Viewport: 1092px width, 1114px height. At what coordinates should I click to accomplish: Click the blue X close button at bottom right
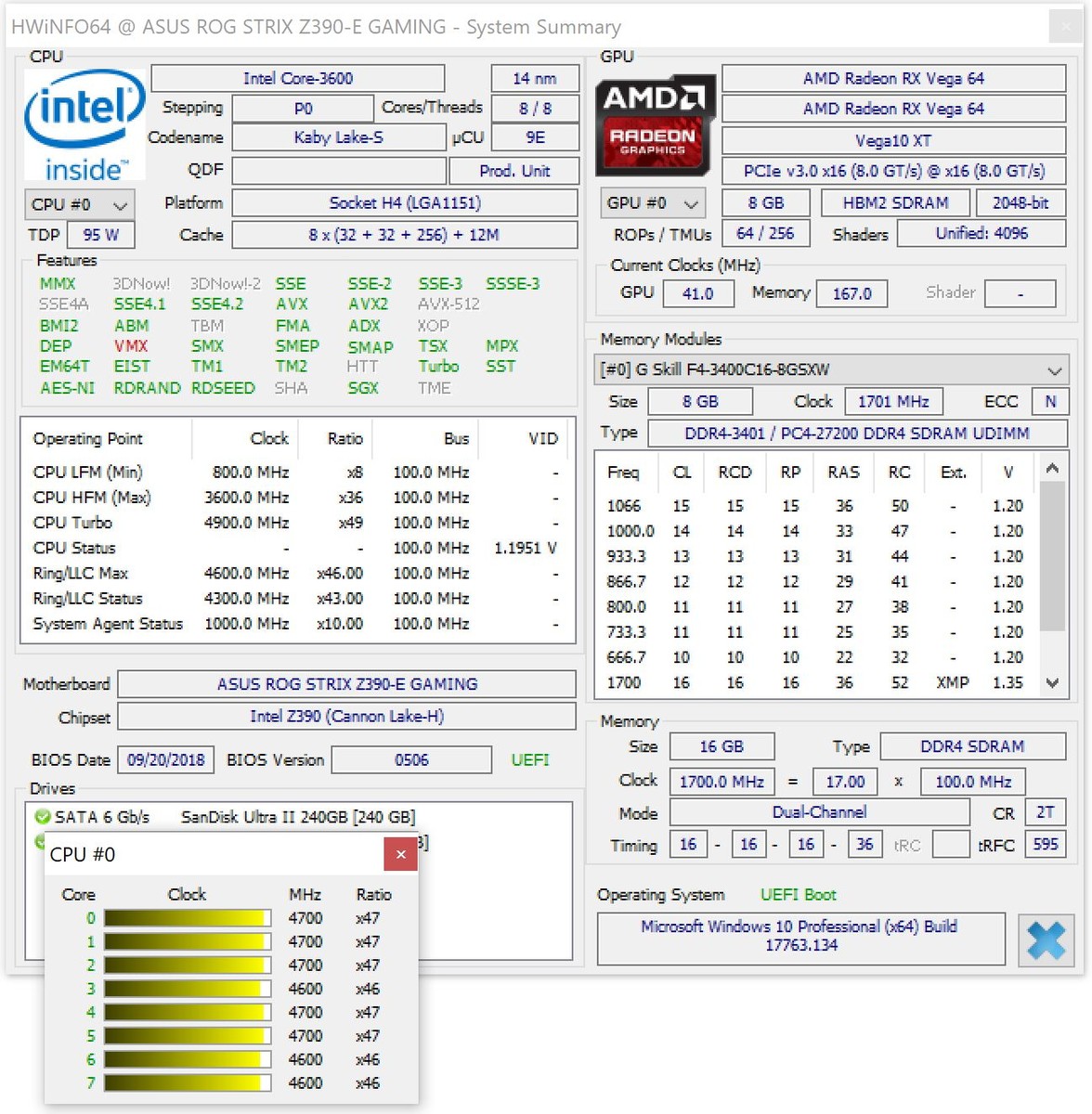click(x=1046, y=939)
